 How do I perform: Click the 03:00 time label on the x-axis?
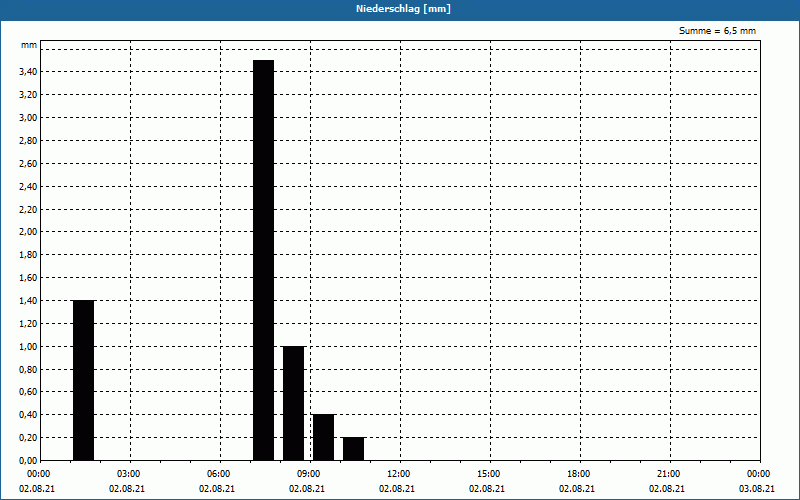[x=129, y=474]
